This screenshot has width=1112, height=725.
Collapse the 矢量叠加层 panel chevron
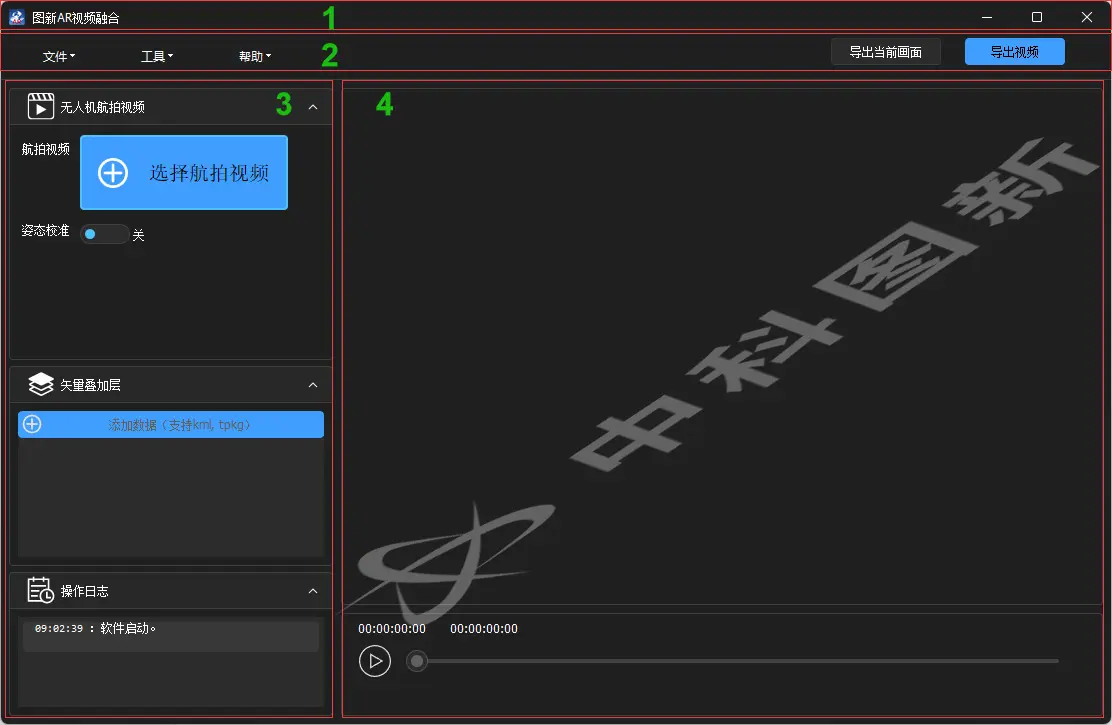(x=313, y=385)
